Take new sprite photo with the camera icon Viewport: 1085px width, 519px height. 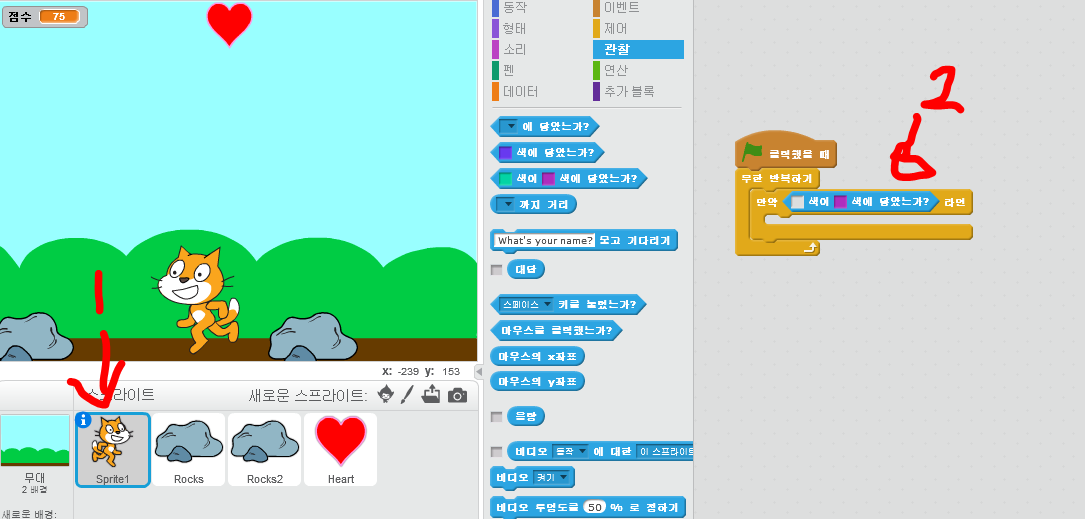(x=457, y=395)
